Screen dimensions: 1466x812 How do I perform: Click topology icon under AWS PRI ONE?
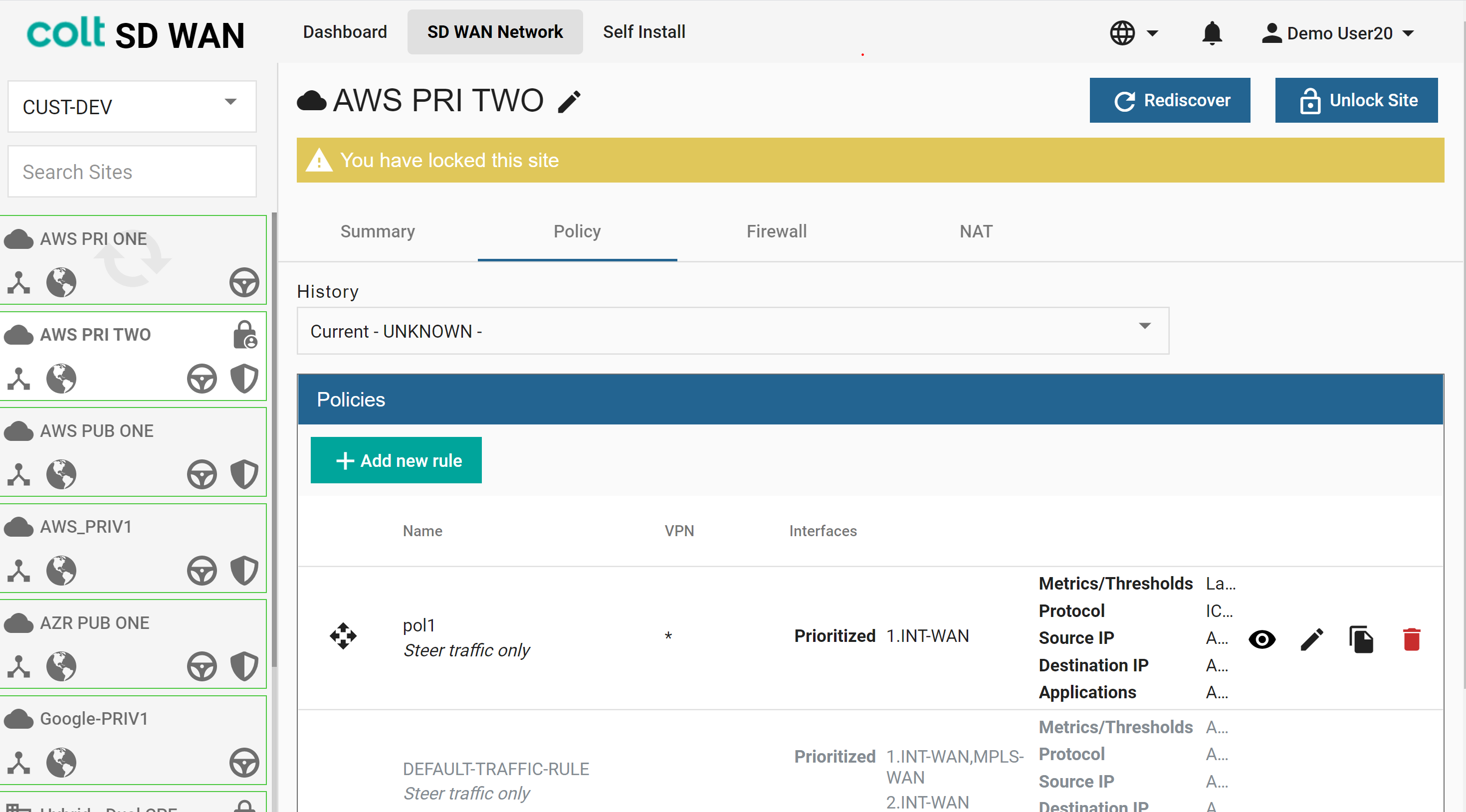pos(19,283)
